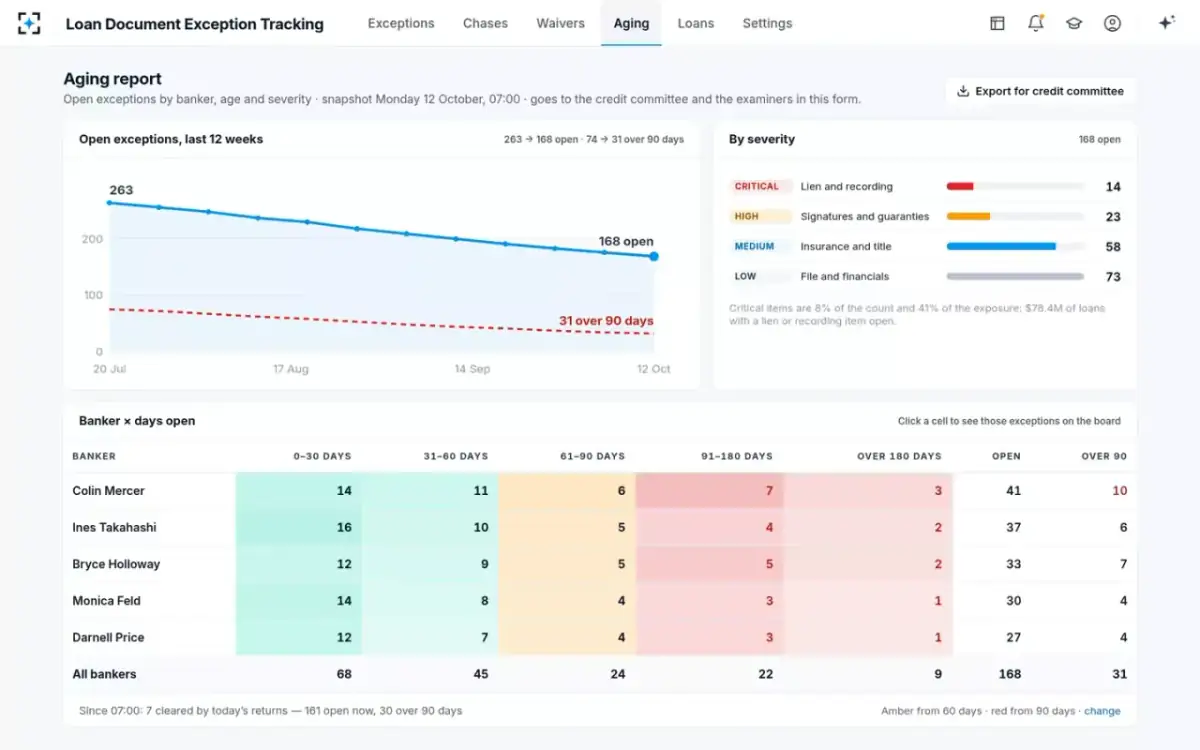Click the 'change' threshold link

pyautogui.click(x=1102, y=711)
